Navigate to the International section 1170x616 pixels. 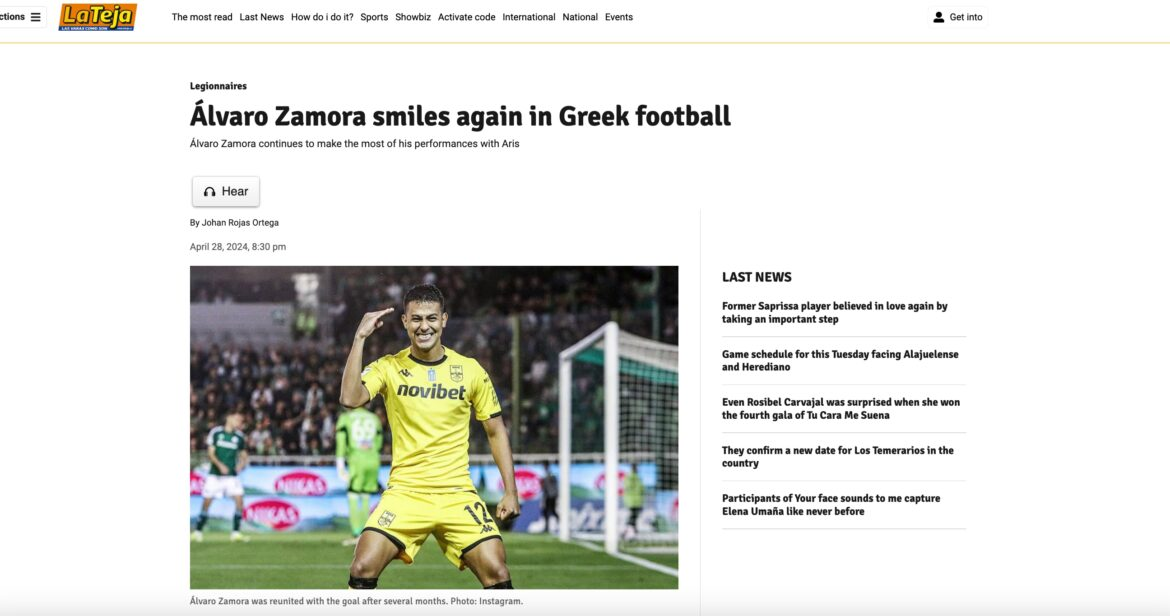(x=529, y=17)
